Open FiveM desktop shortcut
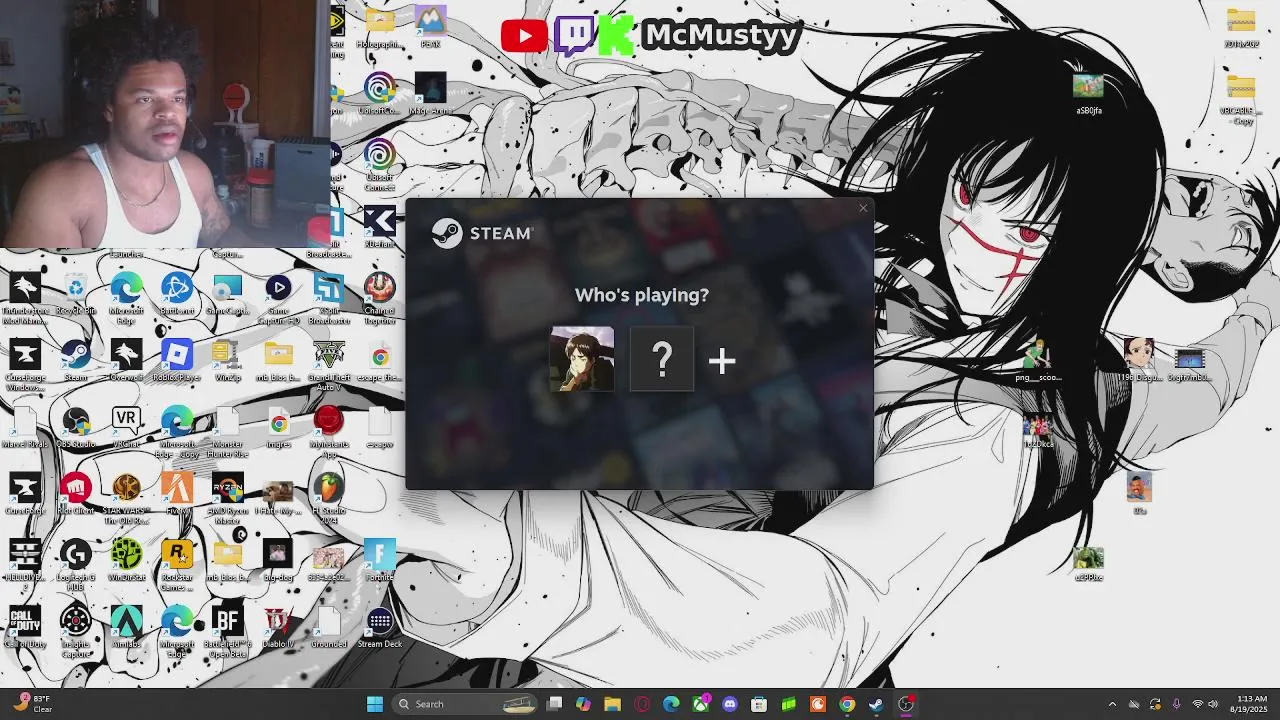Screen dimensions: 1280x720 click(177, 495)
